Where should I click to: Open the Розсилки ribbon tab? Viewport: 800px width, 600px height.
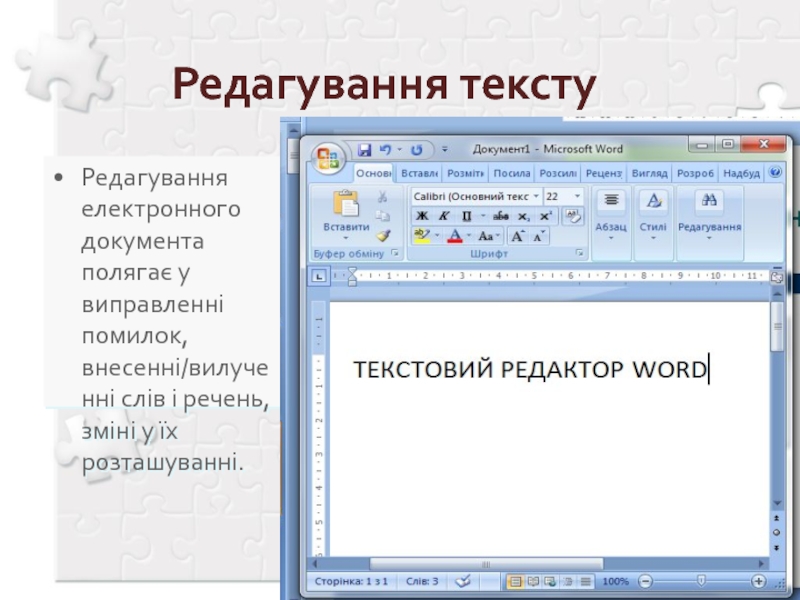pyautogui.click(x=558, y=173)
